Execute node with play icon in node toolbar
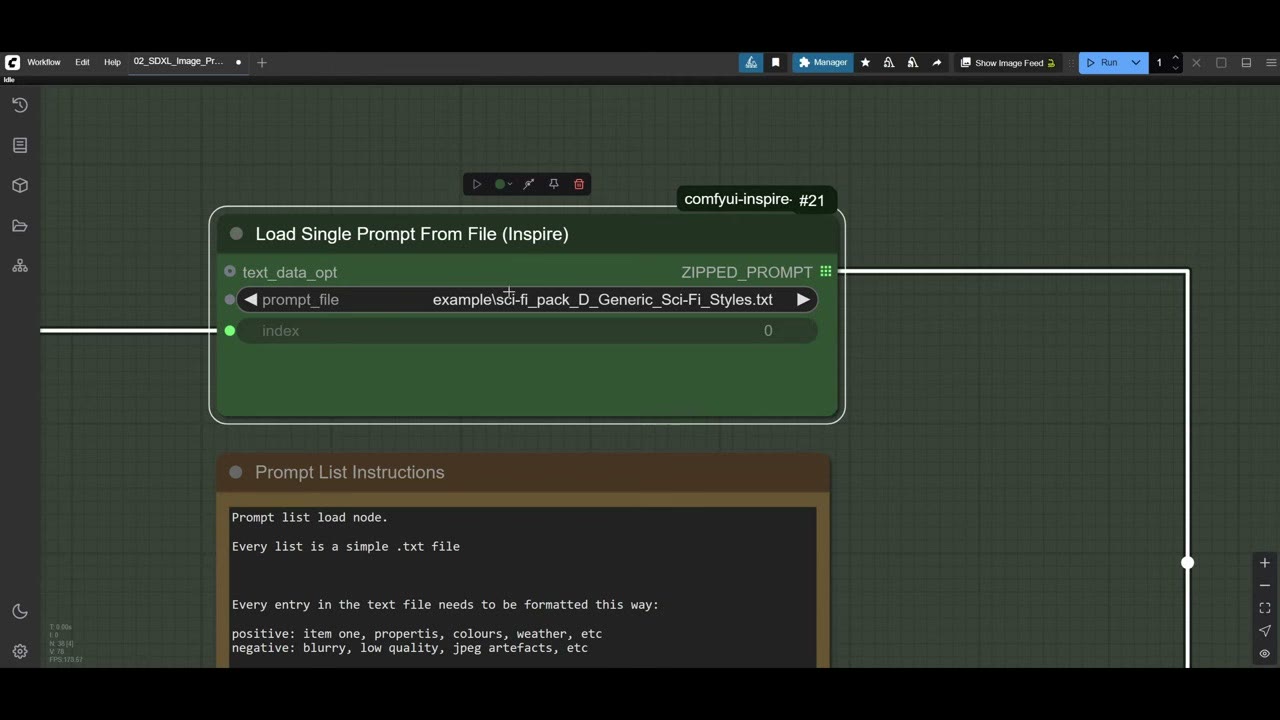 [477, 184]
